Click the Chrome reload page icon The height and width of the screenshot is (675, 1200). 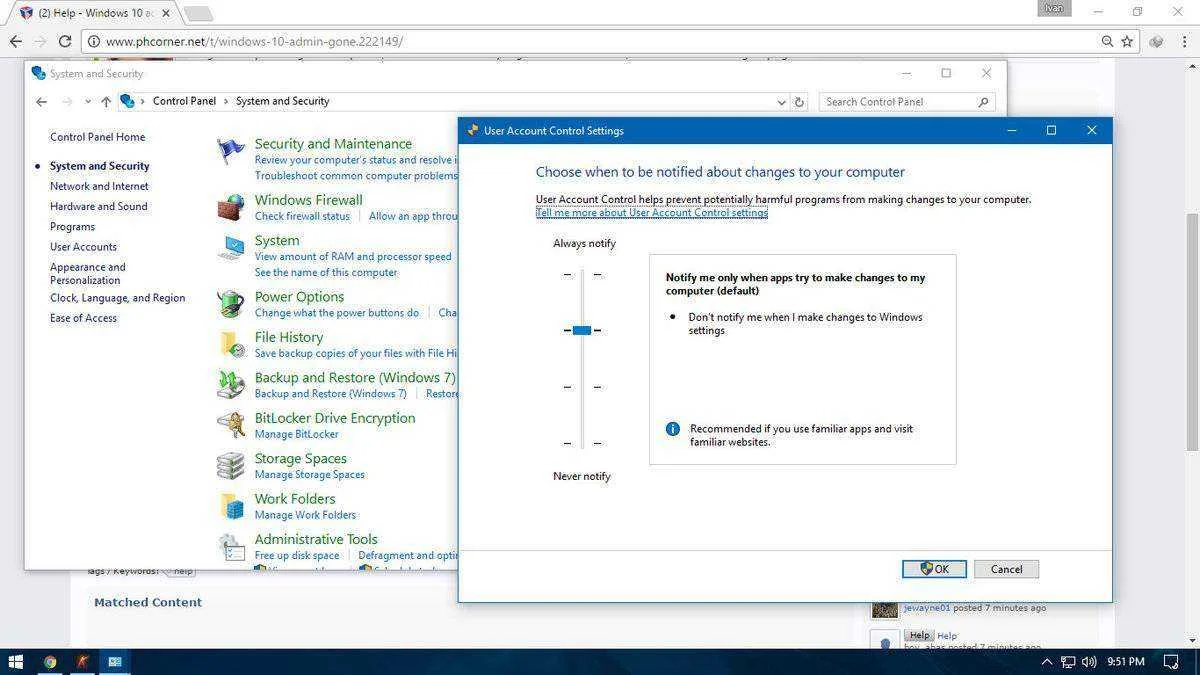coord(65,41)
